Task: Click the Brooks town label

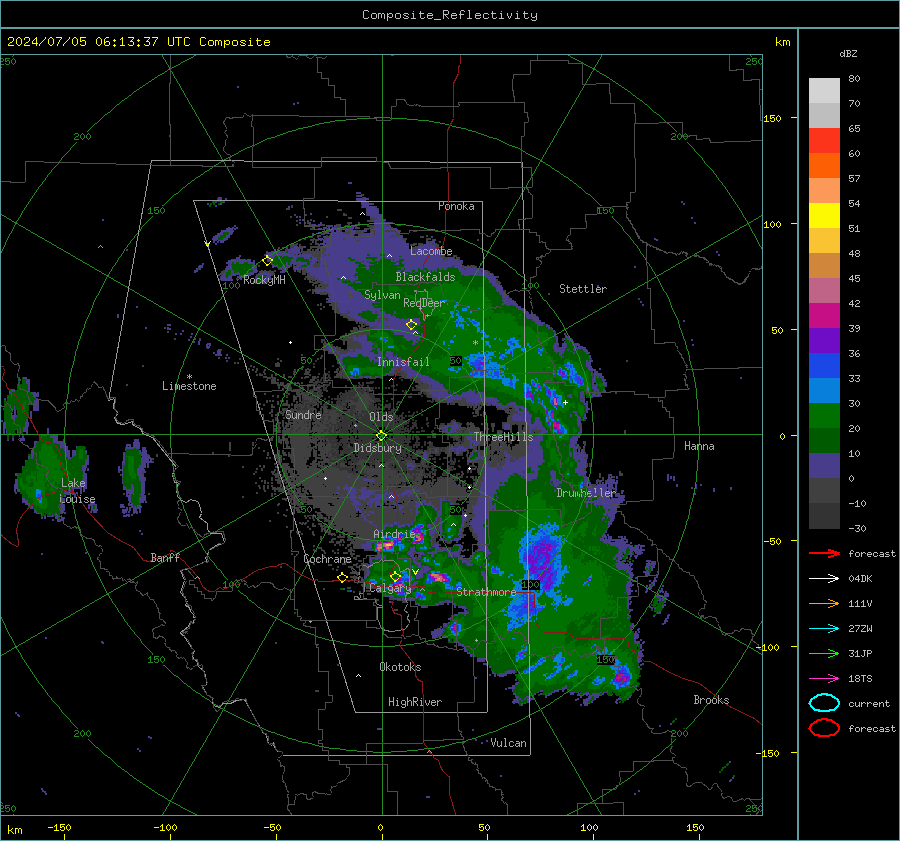Action: (x=711, y=700)
